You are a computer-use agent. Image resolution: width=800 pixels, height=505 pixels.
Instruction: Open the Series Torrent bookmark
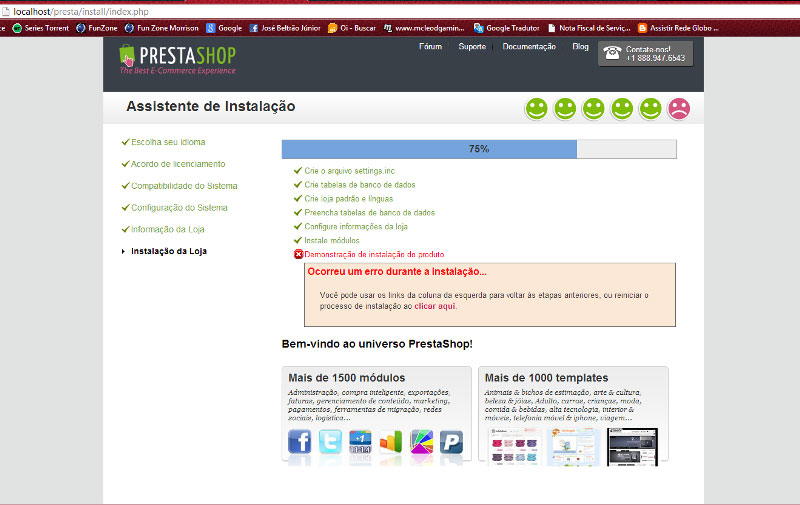pyautogui.click(x=41, y=28)
